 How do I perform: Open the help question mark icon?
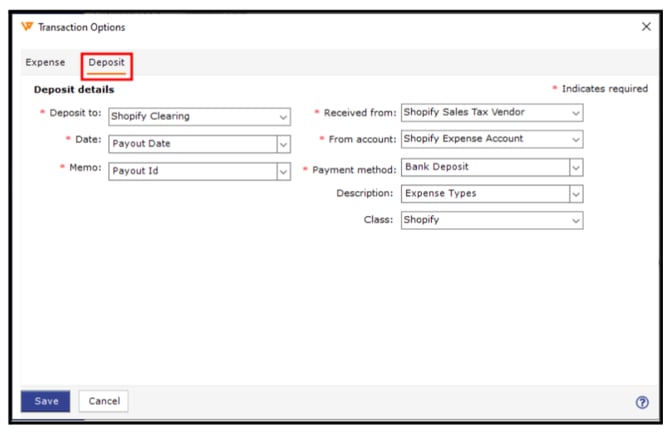[x=642, y=402]
